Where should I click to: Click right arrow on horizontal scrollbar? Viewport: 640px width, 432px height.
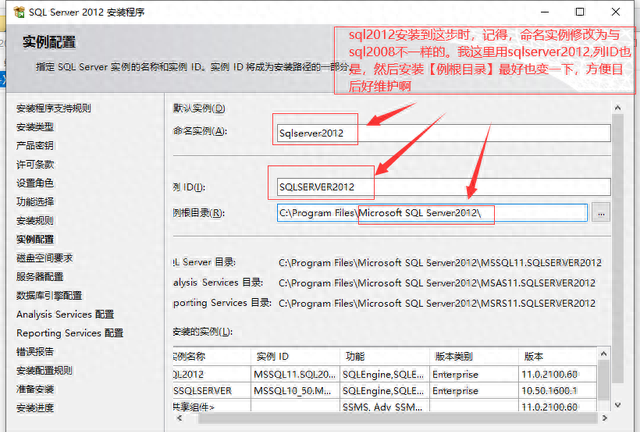click(604, 418)
